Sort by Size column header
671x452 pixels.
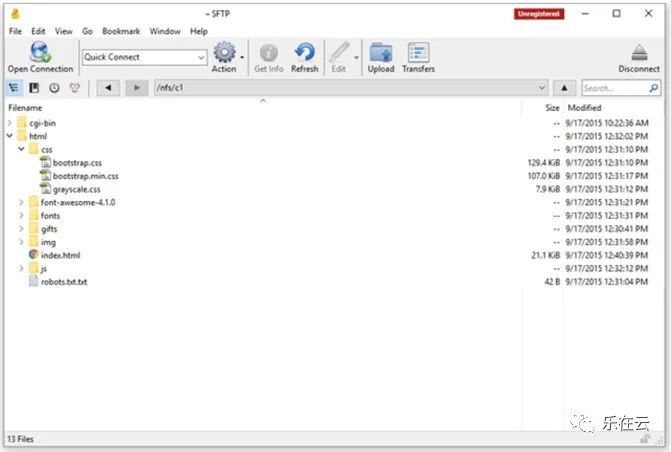point(552,108)
